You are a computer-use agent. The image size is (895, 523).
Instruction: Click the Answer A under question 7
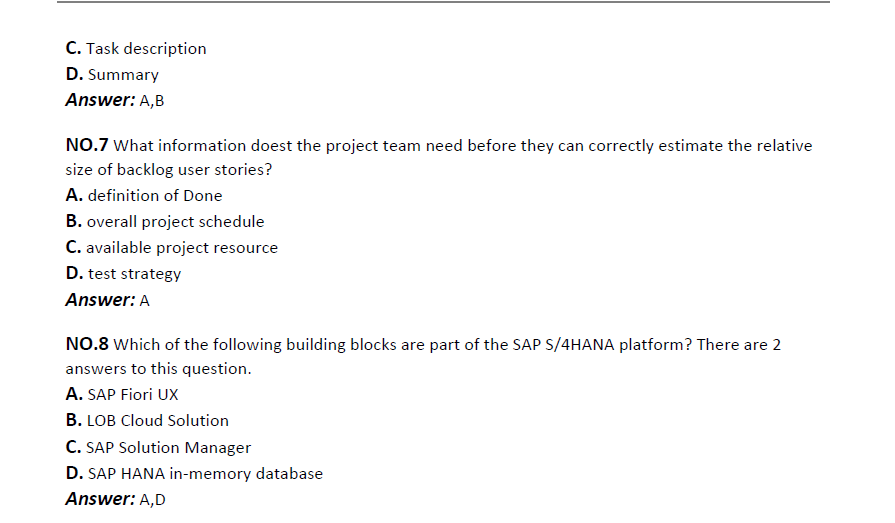[x=107, y=300]
